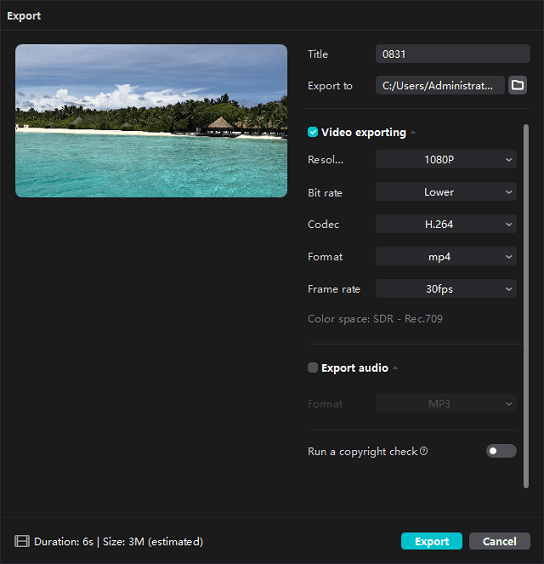Open the Resolution dropdown showing 1080P
Screen dimensions: 544x564
(446, 159)
